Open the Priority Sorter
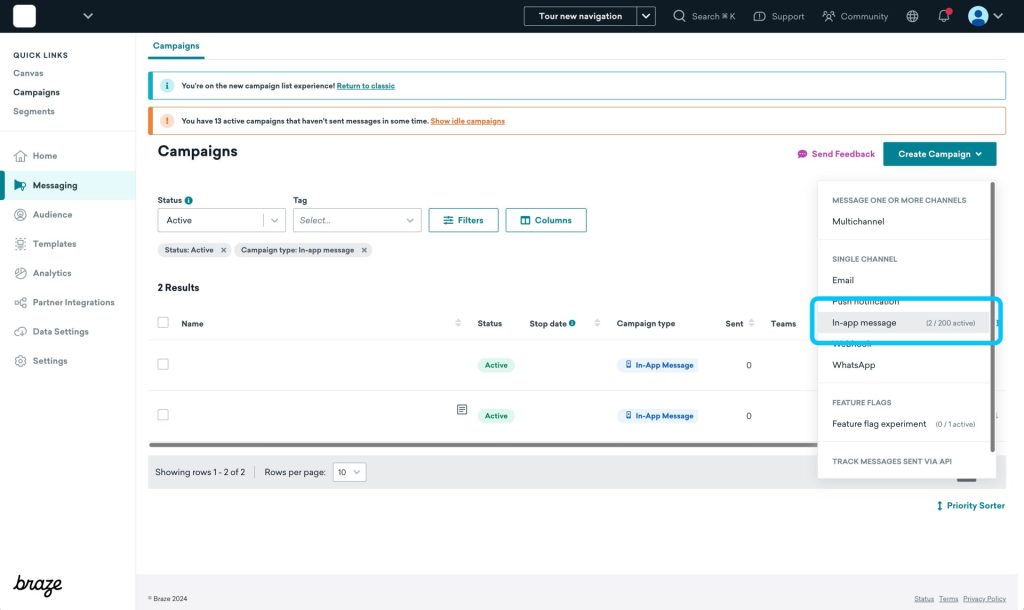 click(x=970, y=506)
